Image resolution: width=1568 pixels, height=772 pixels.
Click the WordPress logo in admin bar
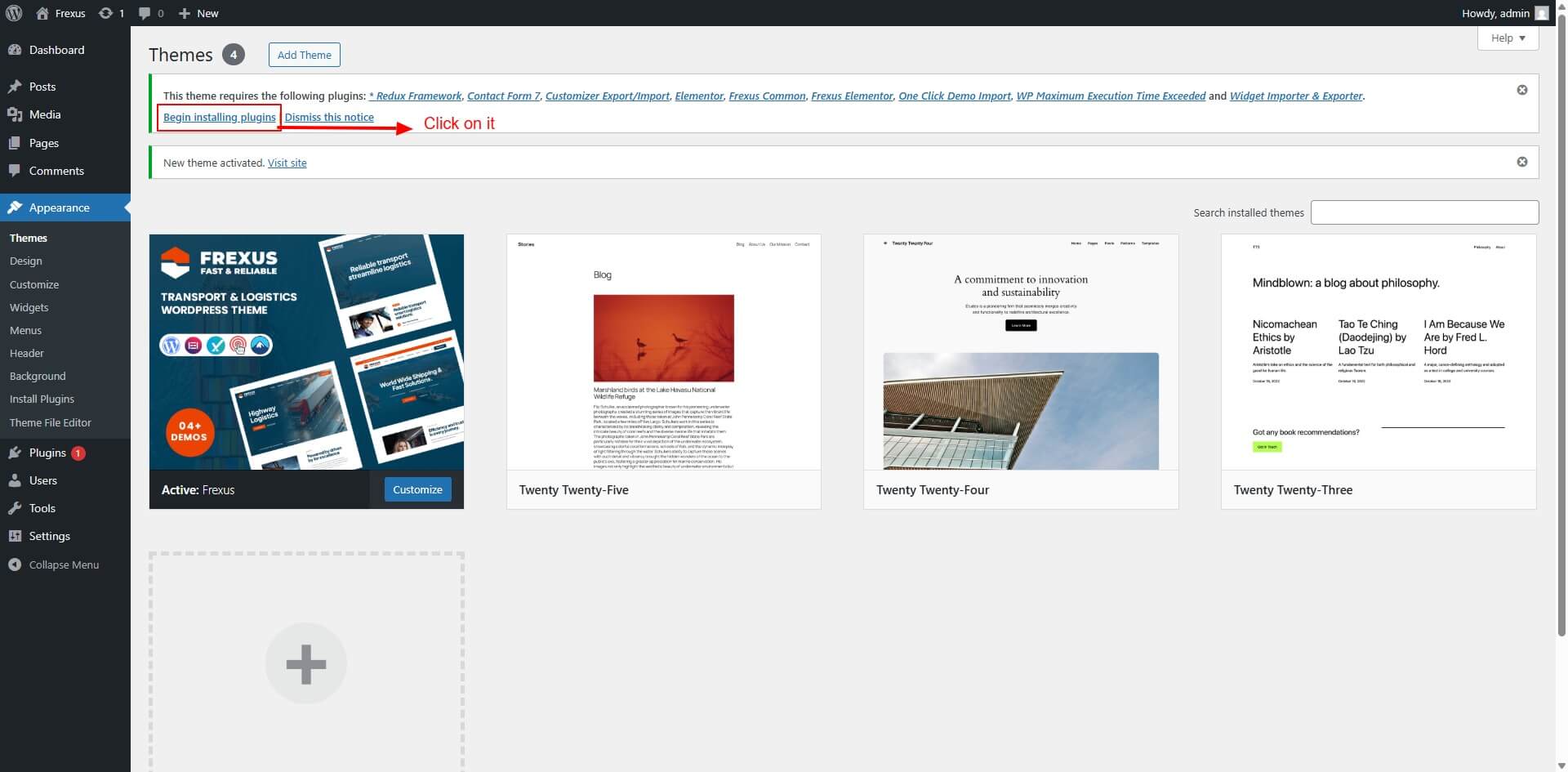point(14,13)
